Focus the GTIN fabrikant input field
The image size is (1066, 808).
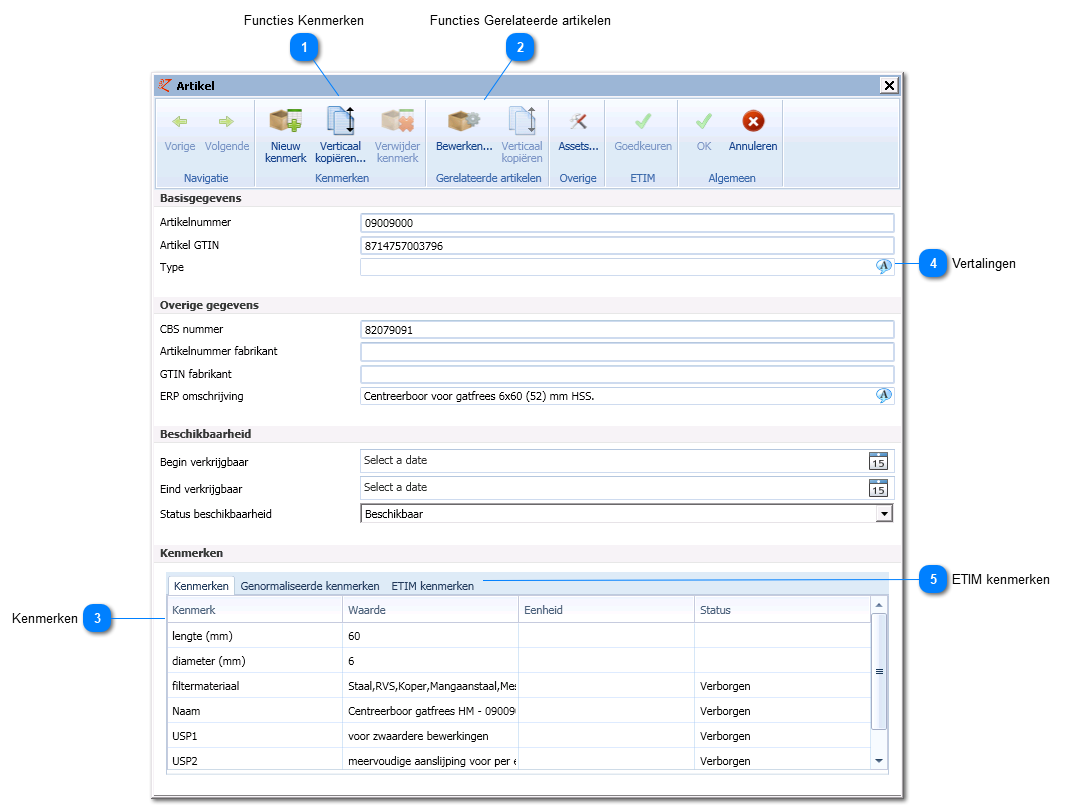(627, 374)
